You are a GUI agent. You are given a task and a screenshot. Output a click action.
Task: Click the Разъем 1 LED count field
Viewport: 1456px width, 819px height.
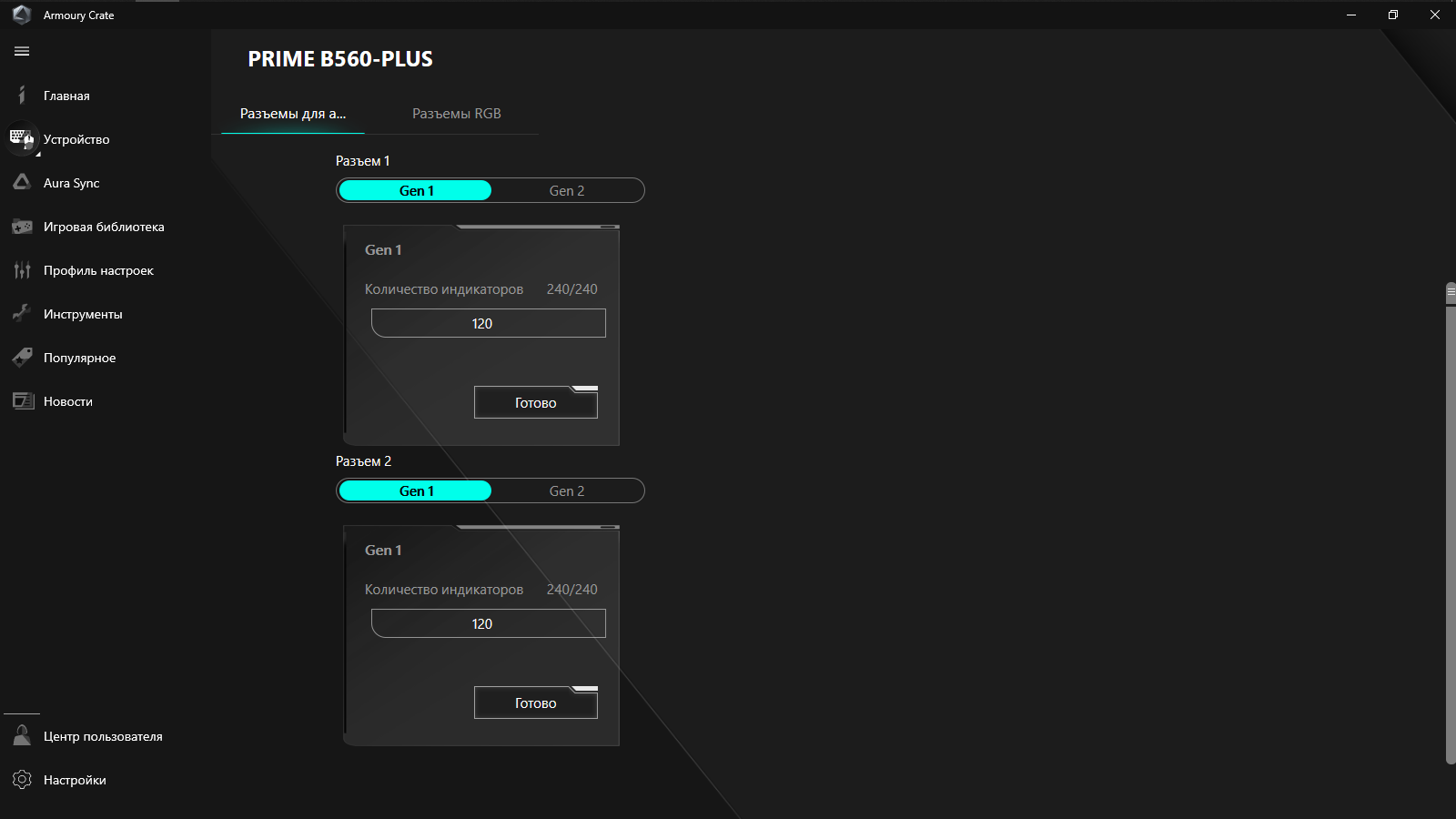[489, 323]
